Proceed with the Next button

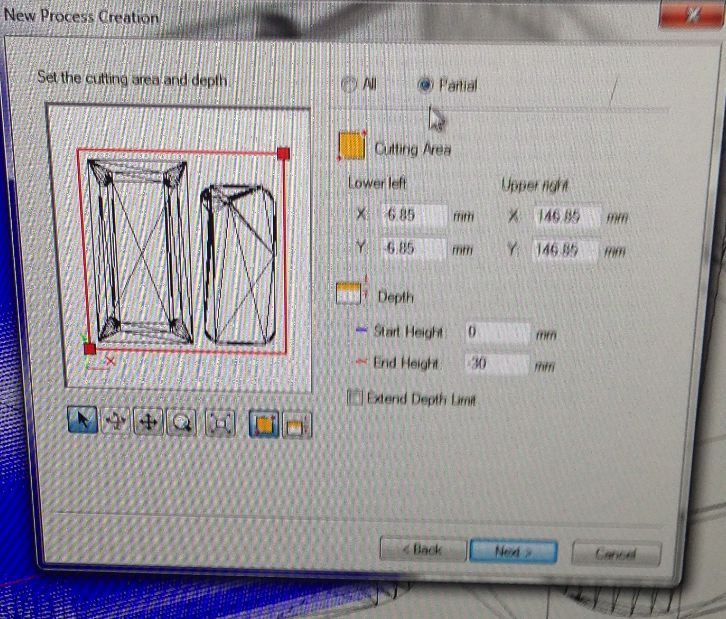pyautogui.click(x=513, y=551)
